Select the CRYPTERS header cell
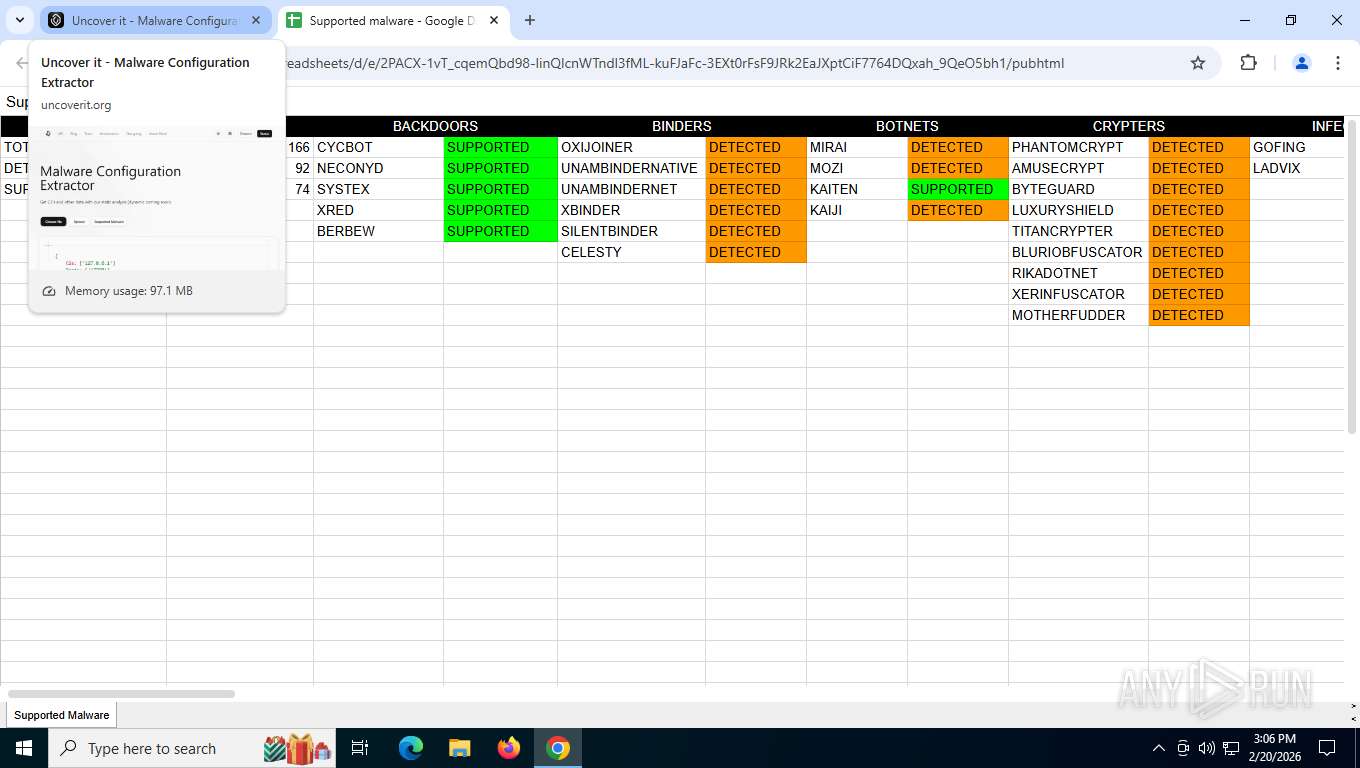This screenshot has height=768, width=1360. (1129, 126)
